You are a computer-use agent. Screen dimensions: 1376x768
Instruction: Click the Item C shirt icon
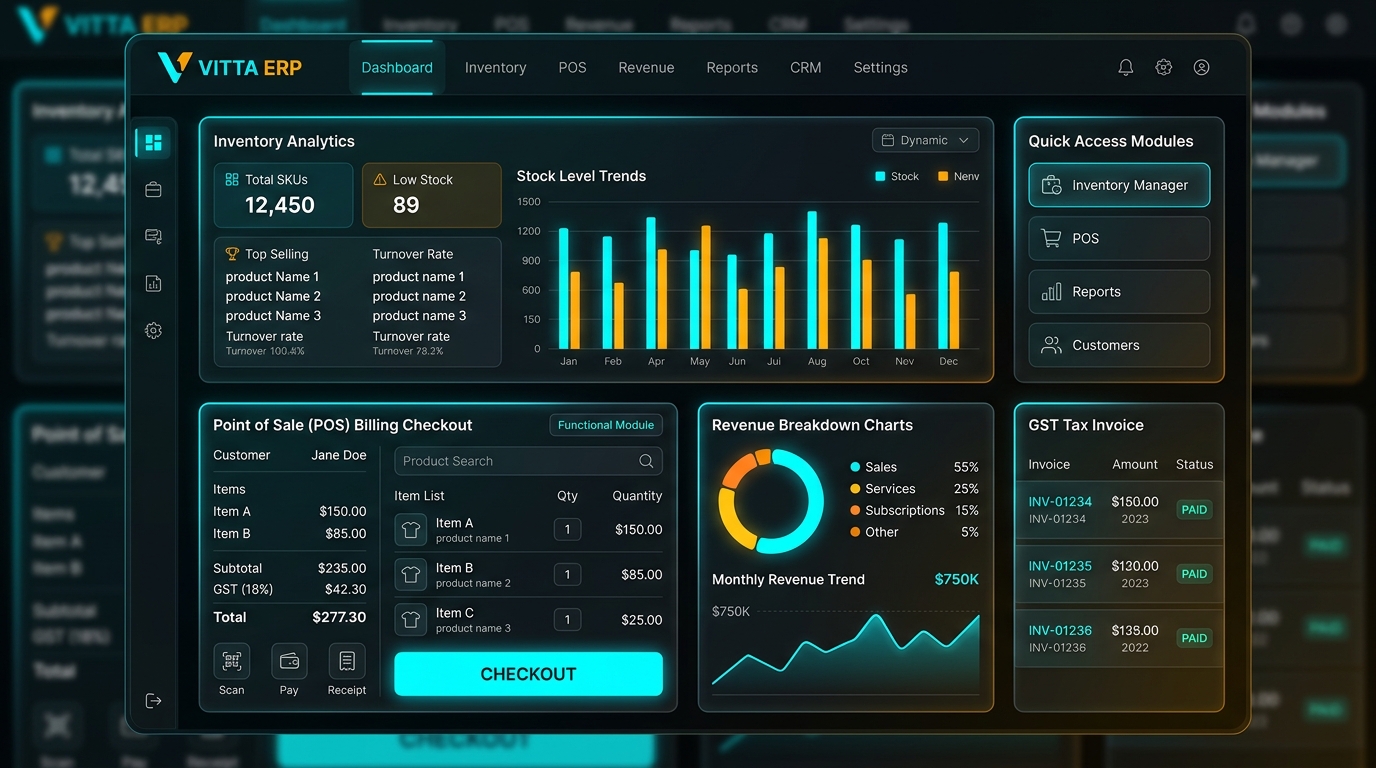410,619
